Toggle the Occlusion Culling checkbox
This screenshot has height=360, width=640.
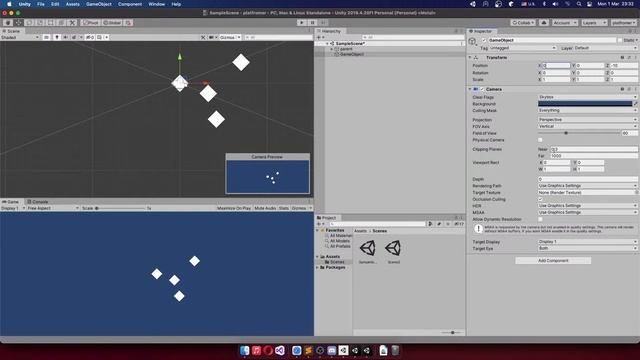540,200
